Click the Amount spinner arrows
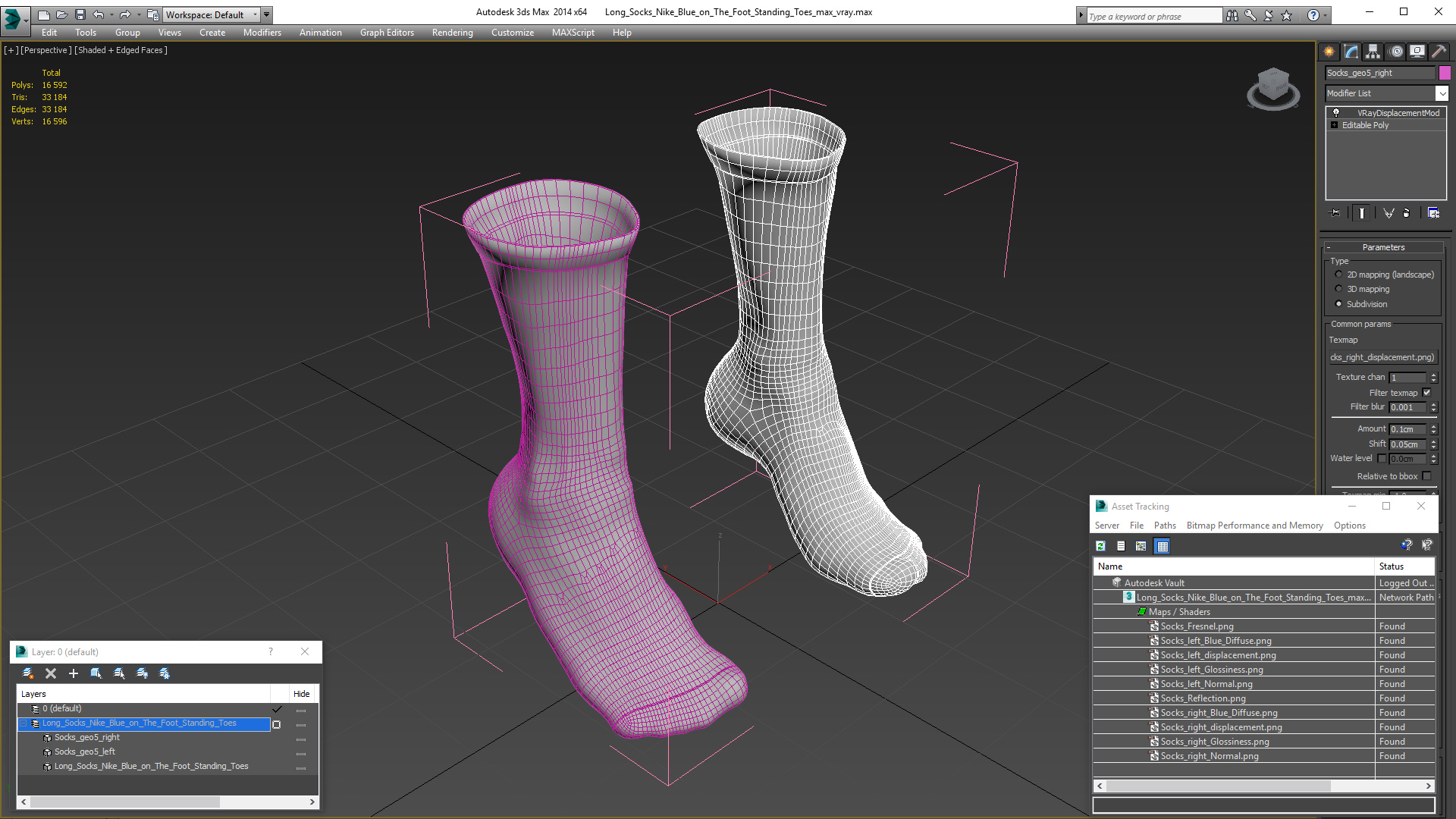The height and width of the screenshot is (819, 1456). (x=1433, y=429)
